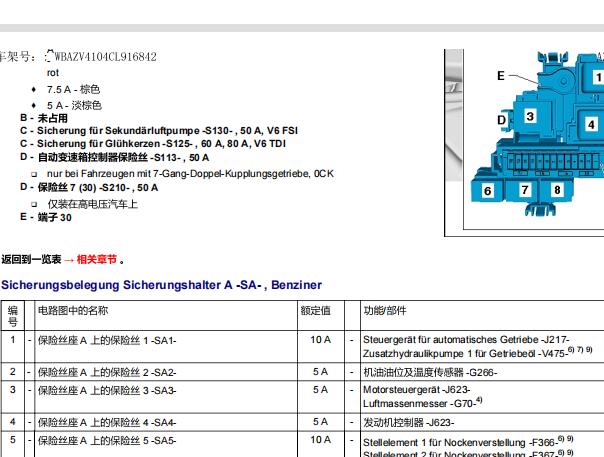Click cell 发动机控制器 -J623-
This screenshot has width=604, height=457.
(x=409, y=422)
